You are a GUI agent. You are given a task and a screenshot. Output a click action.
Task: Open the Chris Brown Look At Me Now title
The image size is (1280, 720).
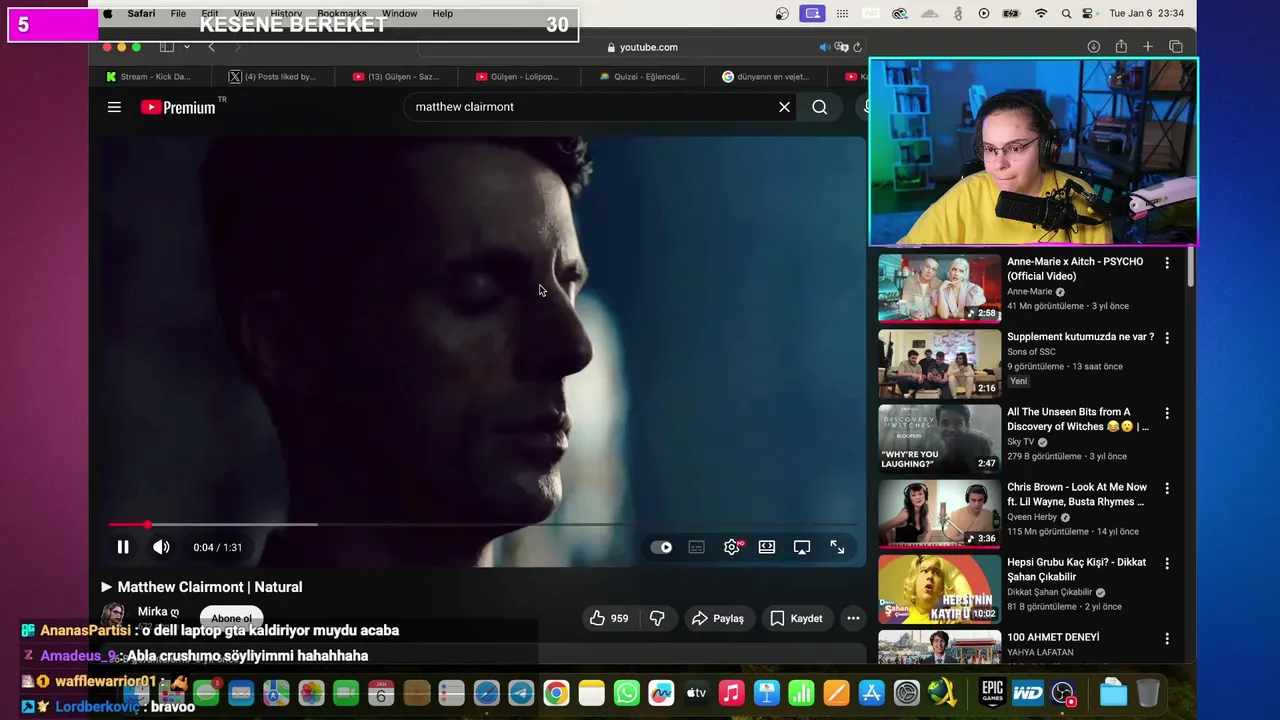1077,494
